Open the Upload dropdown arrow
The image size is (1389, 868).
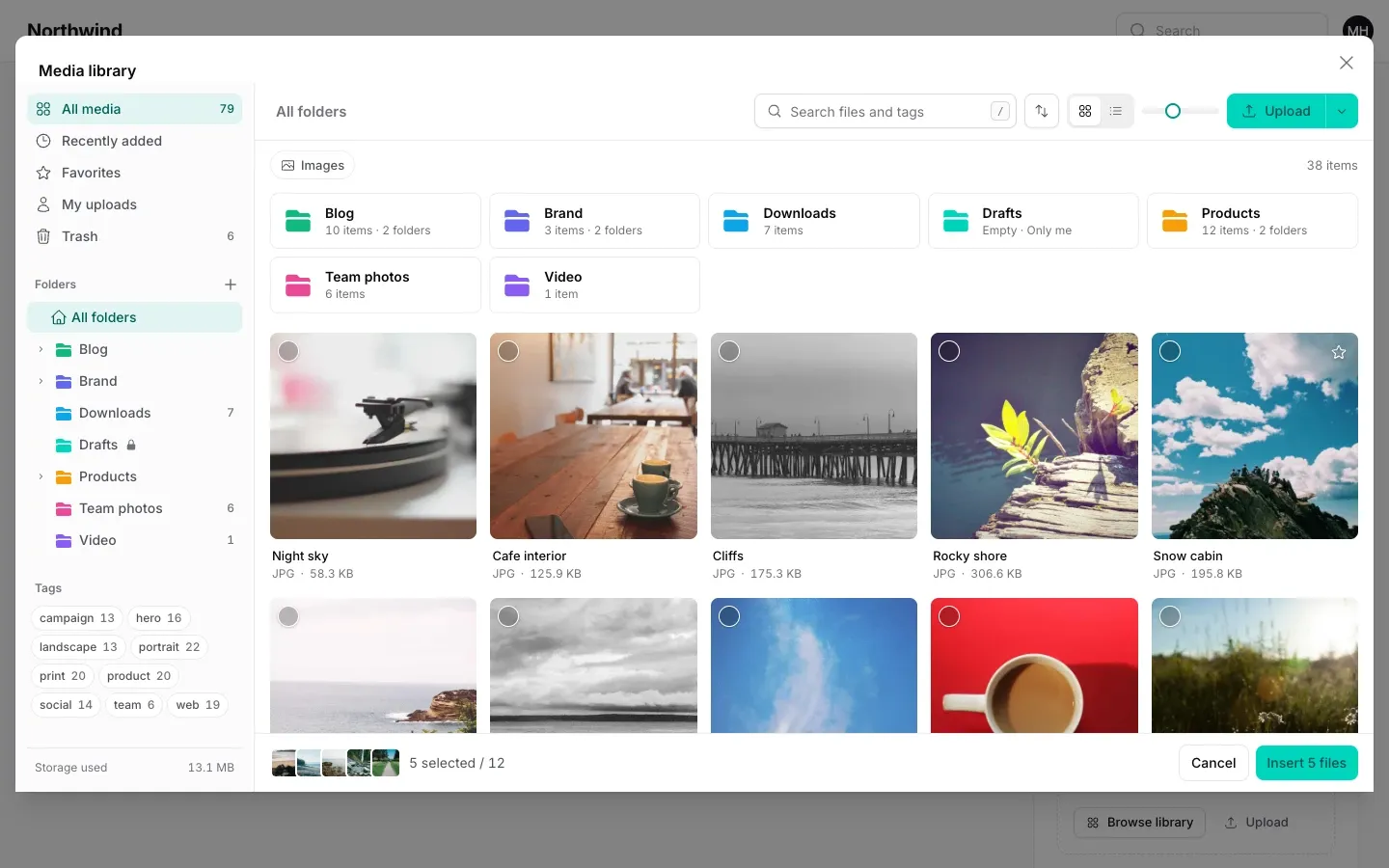click(1342, 111)
